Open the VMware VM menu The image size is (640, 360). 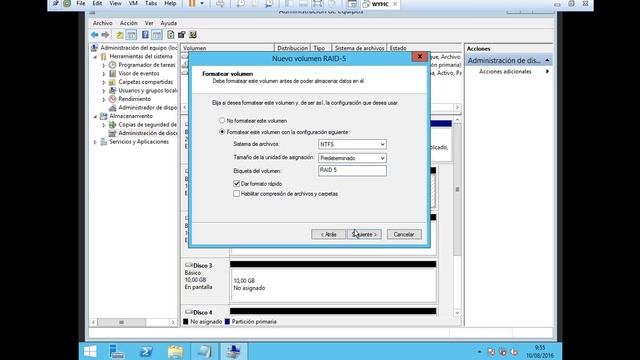[133, 3]
